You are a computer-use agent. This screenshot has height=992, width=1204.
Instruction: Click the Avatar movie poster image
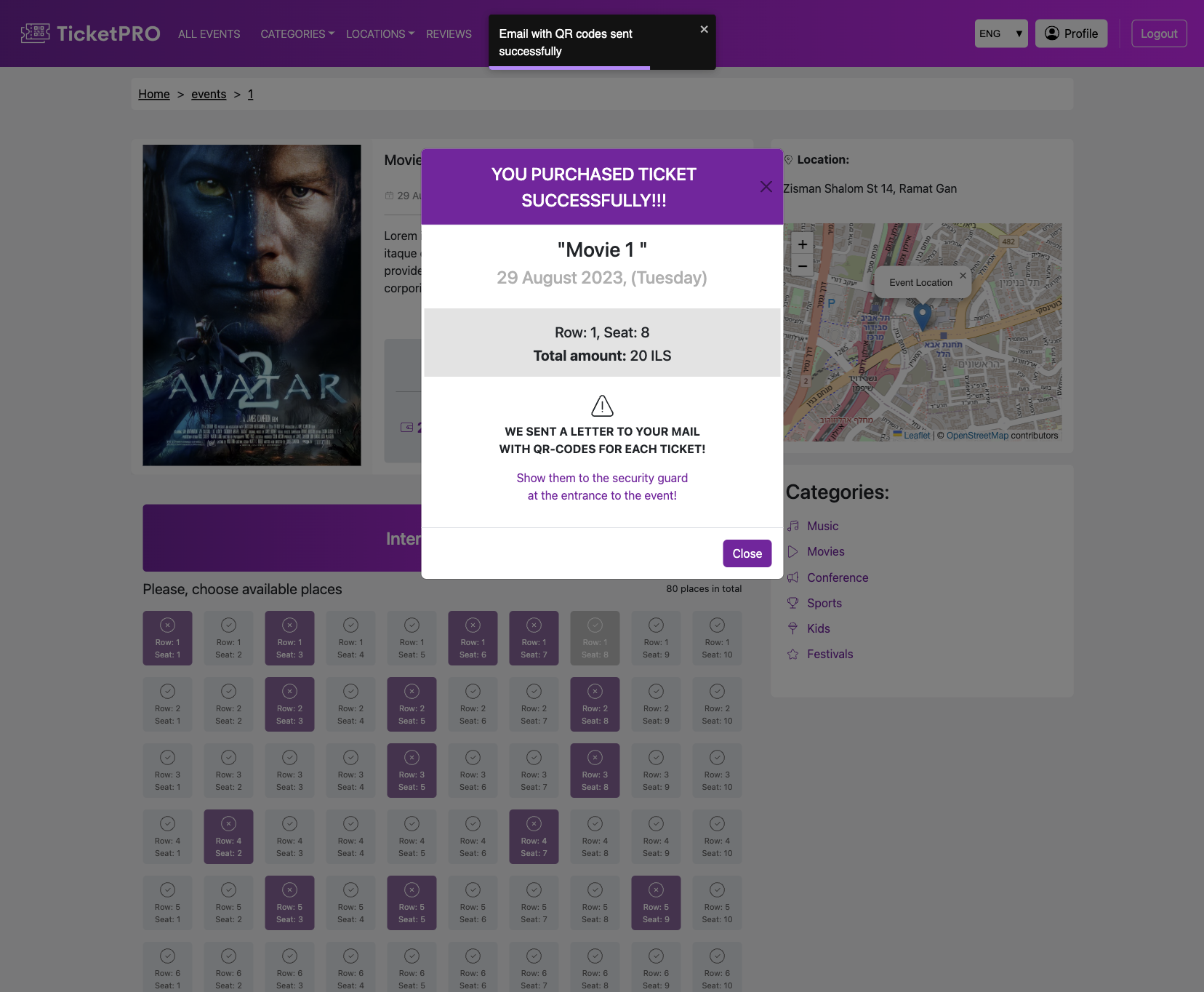point(252,305)
